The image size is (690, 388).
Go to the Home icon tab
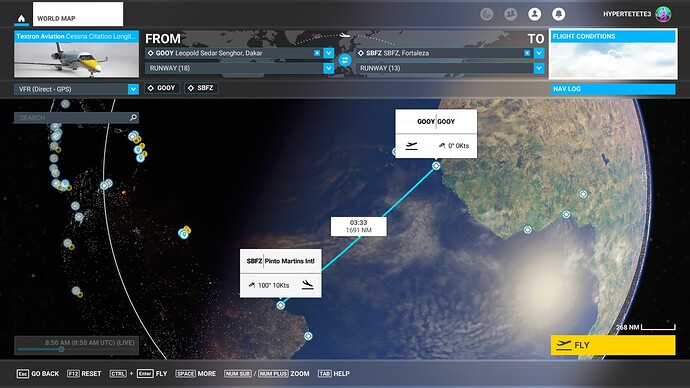click(x=21, y=18)
